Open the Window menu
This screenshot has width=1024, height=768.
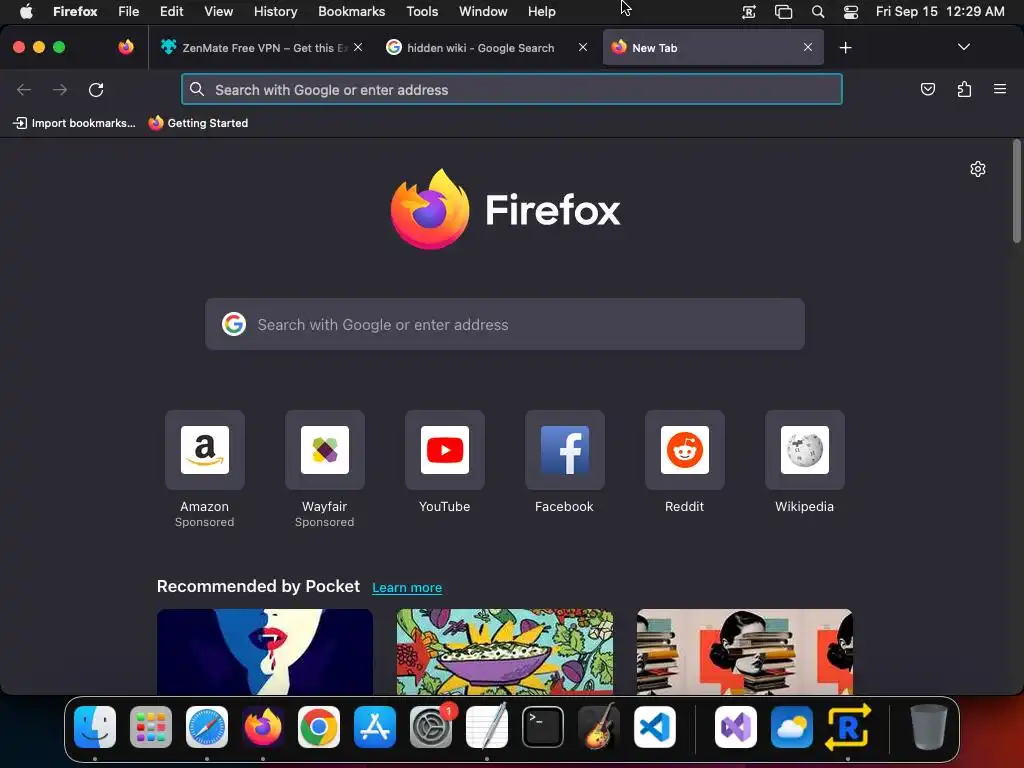pos(483,11)
